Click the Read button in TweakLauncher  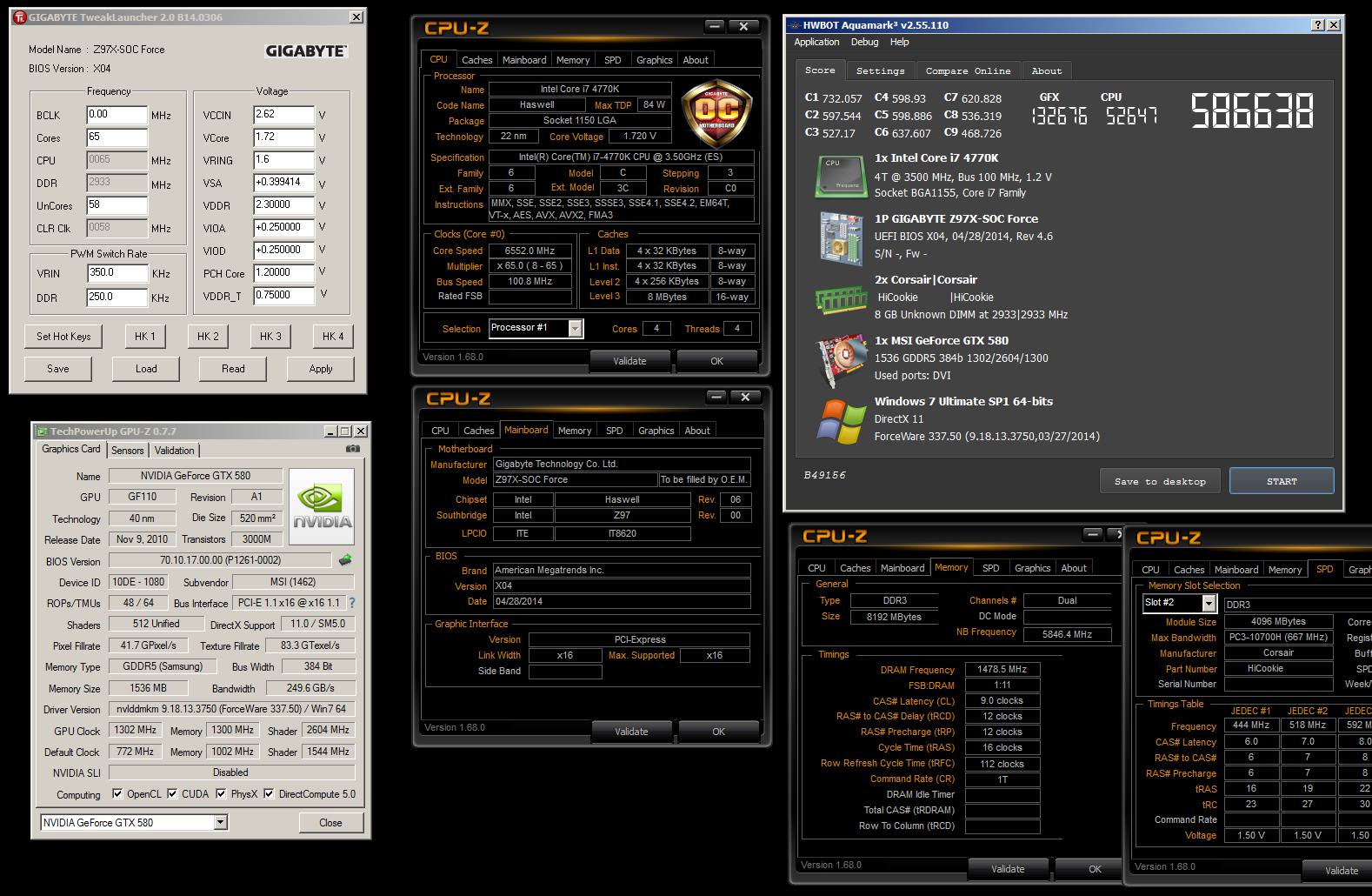click(233, 369)
